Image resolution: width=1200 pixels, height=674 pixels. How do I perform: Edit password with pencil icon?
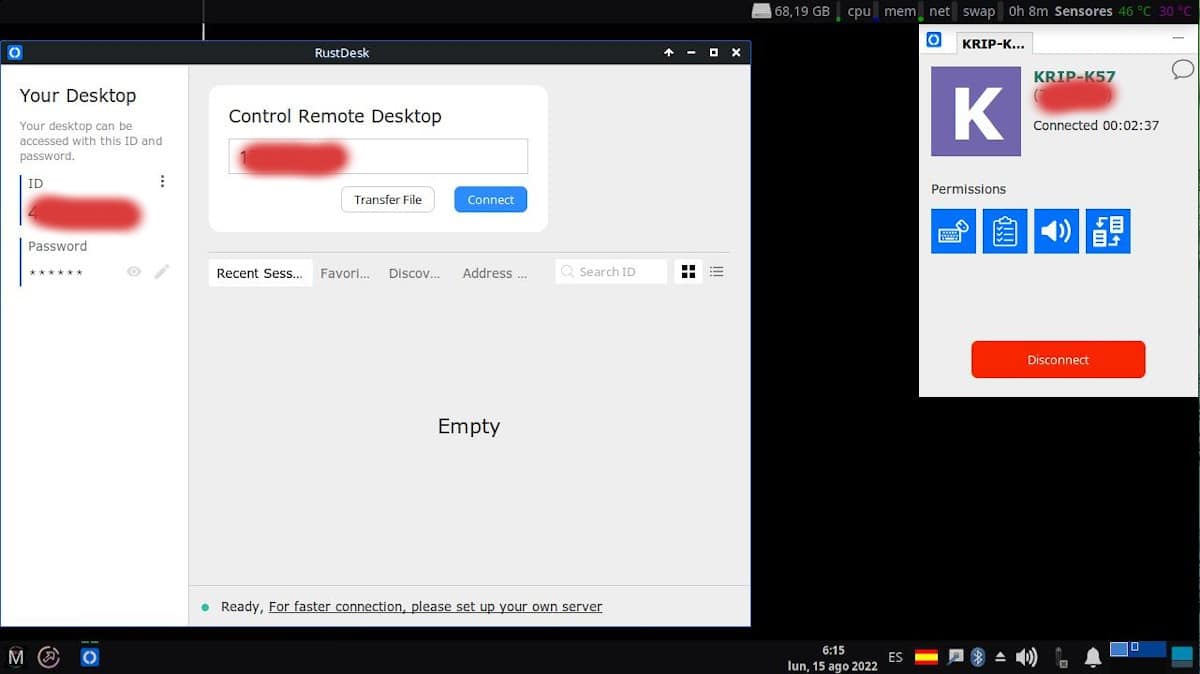pyautogui.click(x=162, y=272)
